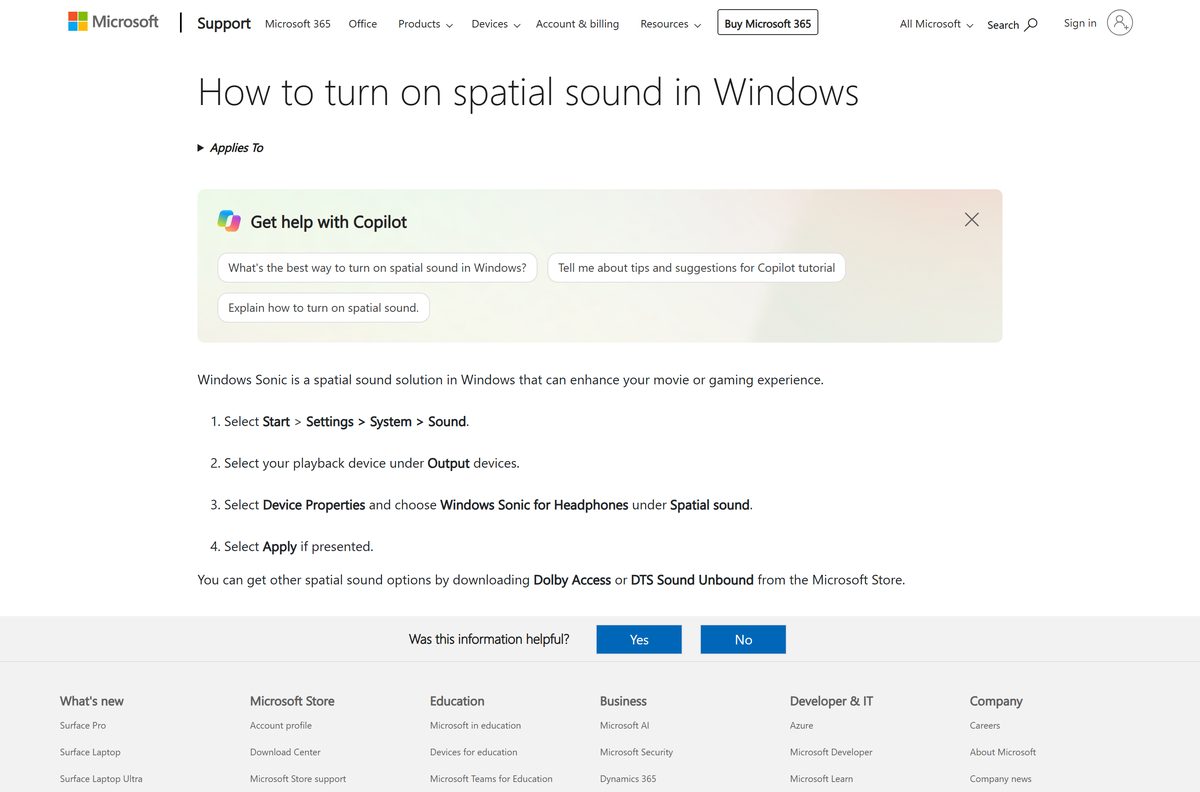This screenshot has width=1200, height=792.
Task: Click the Copilot logo icon
Action: [229, 221]
